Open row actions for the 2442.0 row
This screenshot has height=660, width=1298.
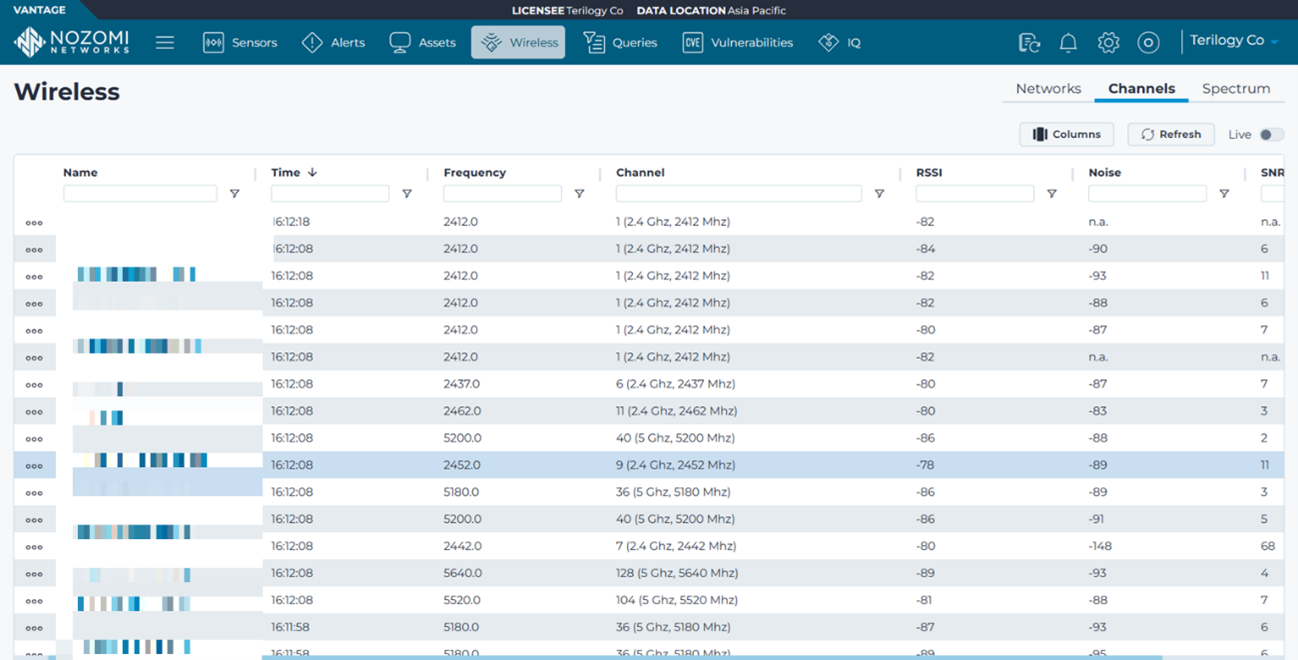tap(34, 547)
